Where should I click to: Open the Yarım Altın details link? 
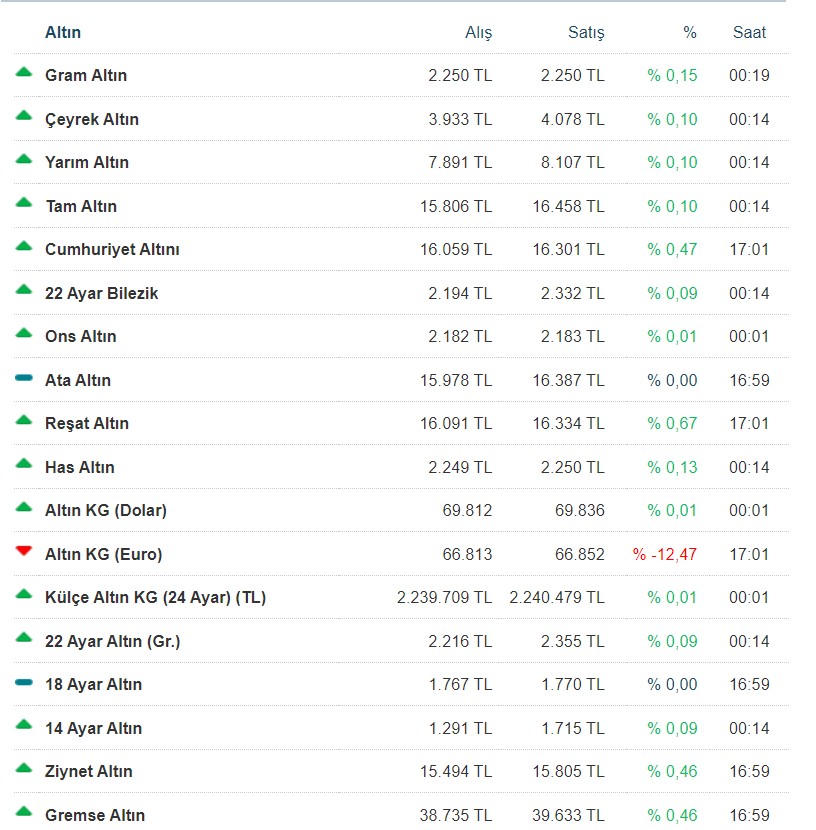click(x=87, y=162)
